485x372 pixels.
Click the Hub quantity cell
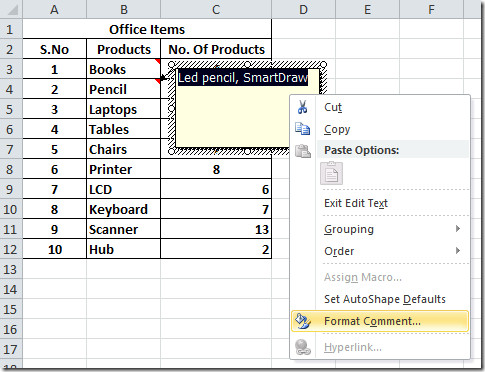[x=216, y=249]
